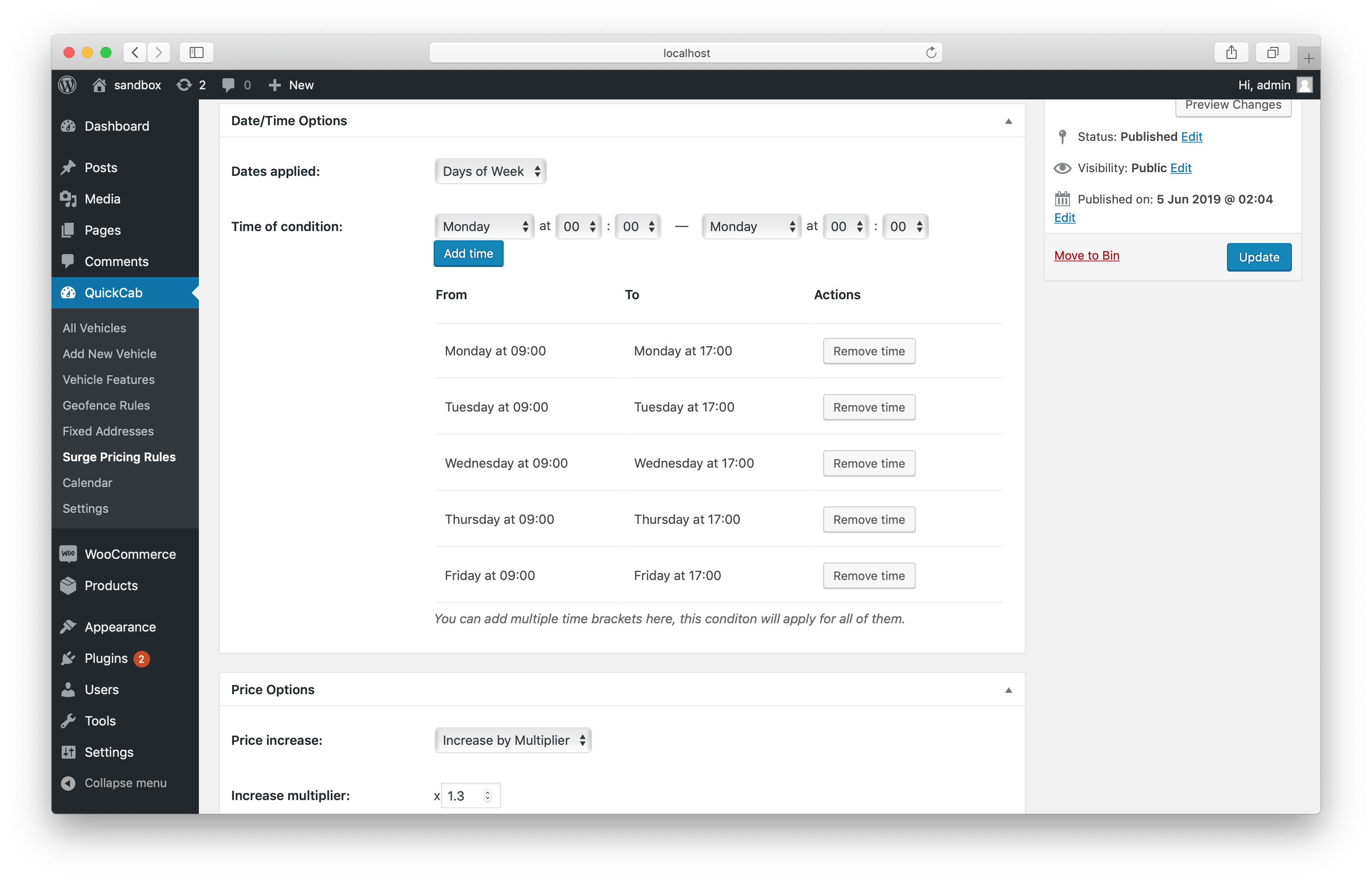
Task: Open the sandbox site home icon
Action: point(99,85)
